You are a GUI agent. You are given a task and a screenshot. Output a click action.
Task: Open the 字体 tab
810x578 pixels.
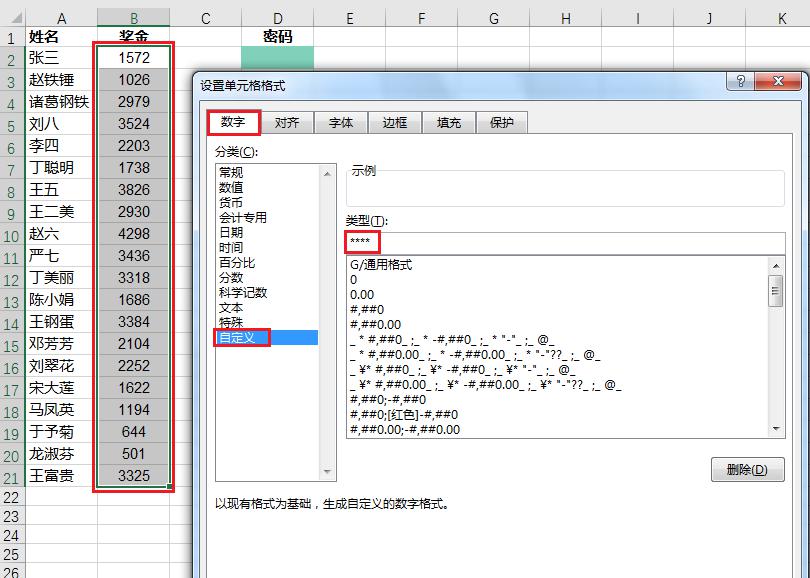[x=341, y=123]
